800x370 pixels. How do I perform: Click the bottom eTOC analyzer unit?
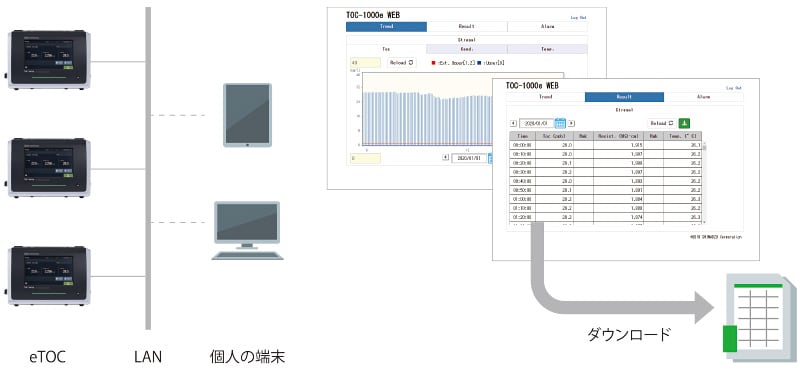pyautogui.click(x=49, y=276)
